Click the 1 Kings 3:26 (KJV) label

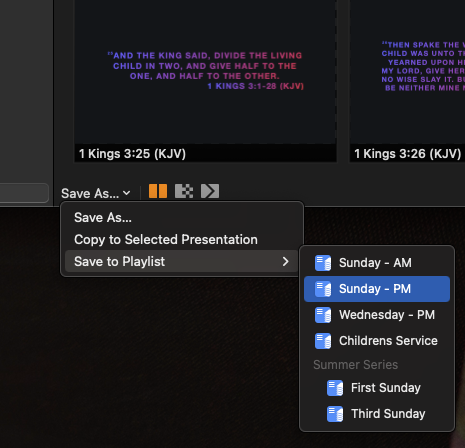coord(407,154)
